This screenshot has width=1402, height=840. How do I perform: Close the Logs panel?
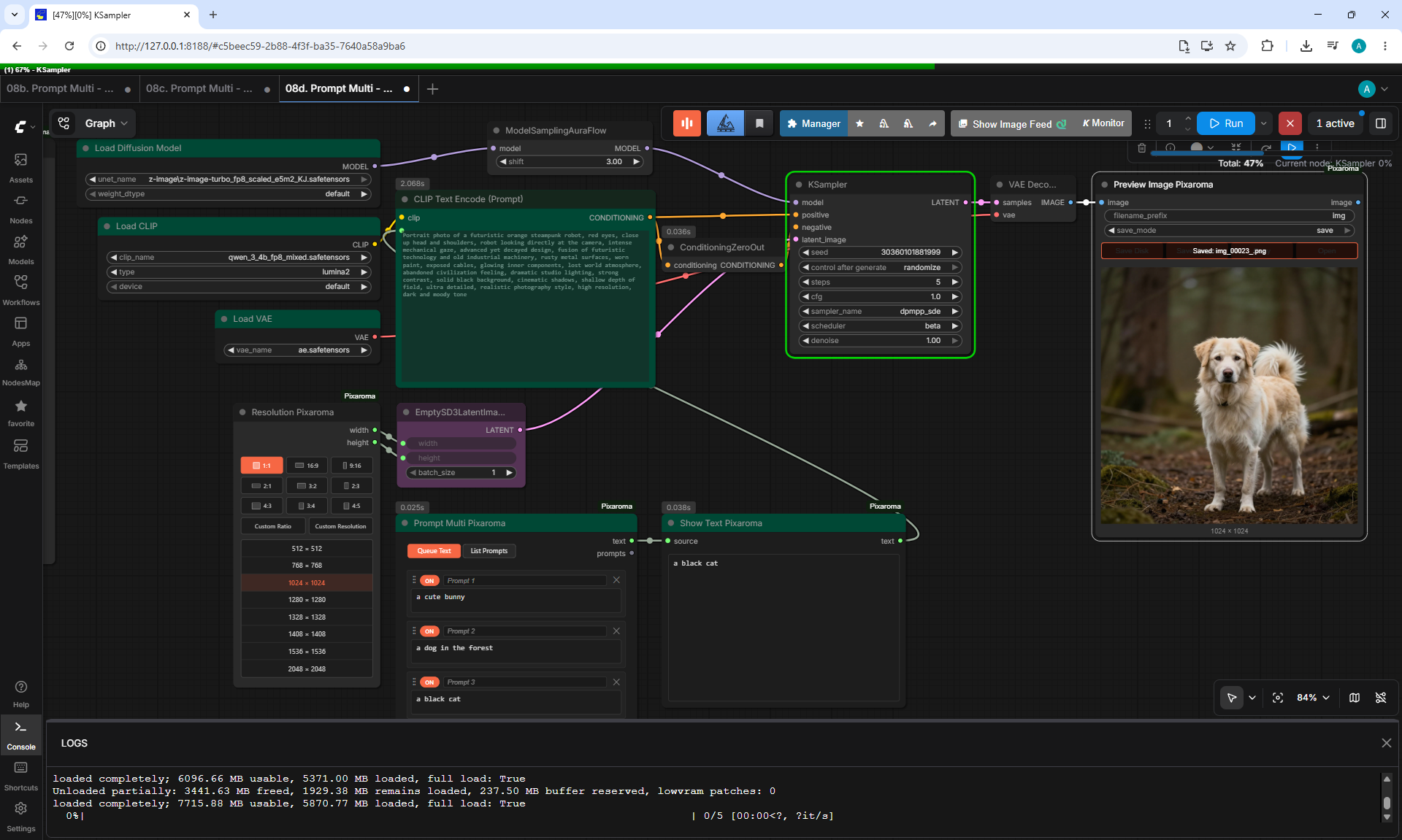(x=1387, y=743)
